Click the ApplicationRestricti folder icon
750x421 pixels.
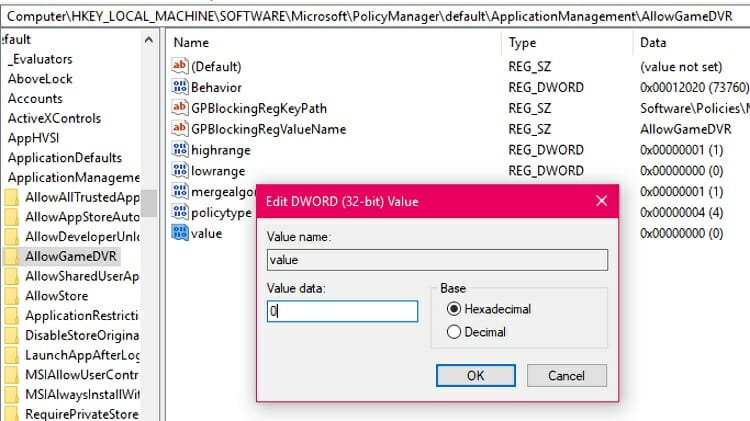[x=11, y=315]
